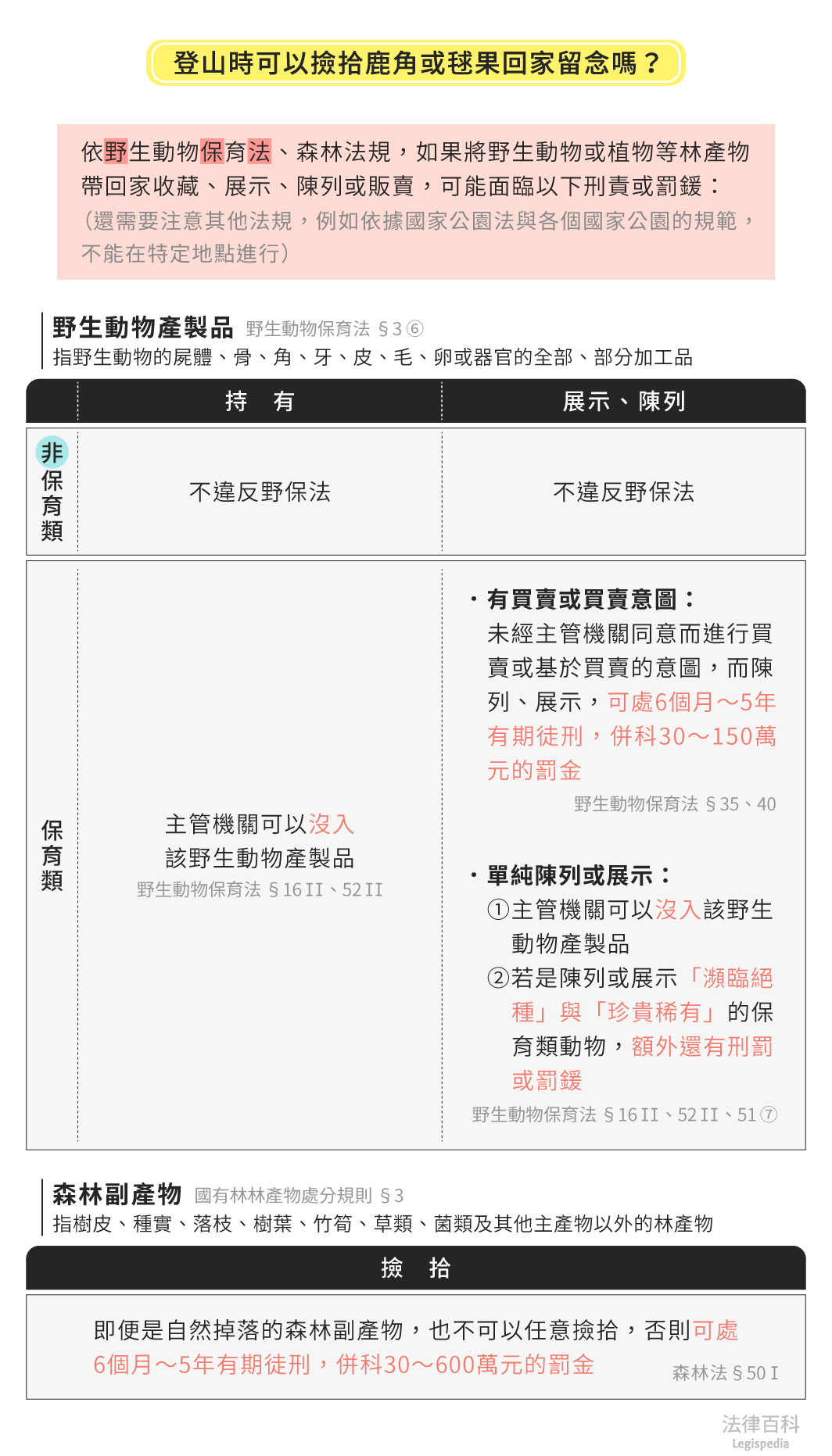Click the circled number ① item

tap(498, 910)
